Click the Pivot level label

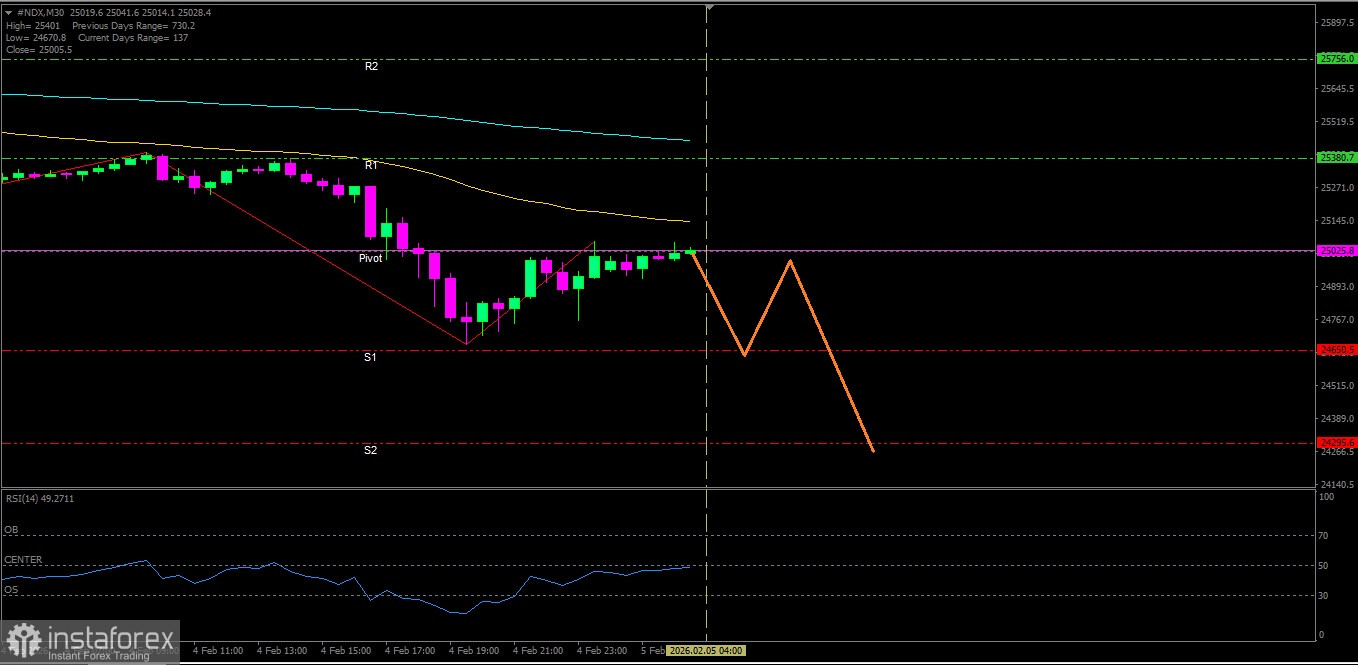(x=371, y=258)
